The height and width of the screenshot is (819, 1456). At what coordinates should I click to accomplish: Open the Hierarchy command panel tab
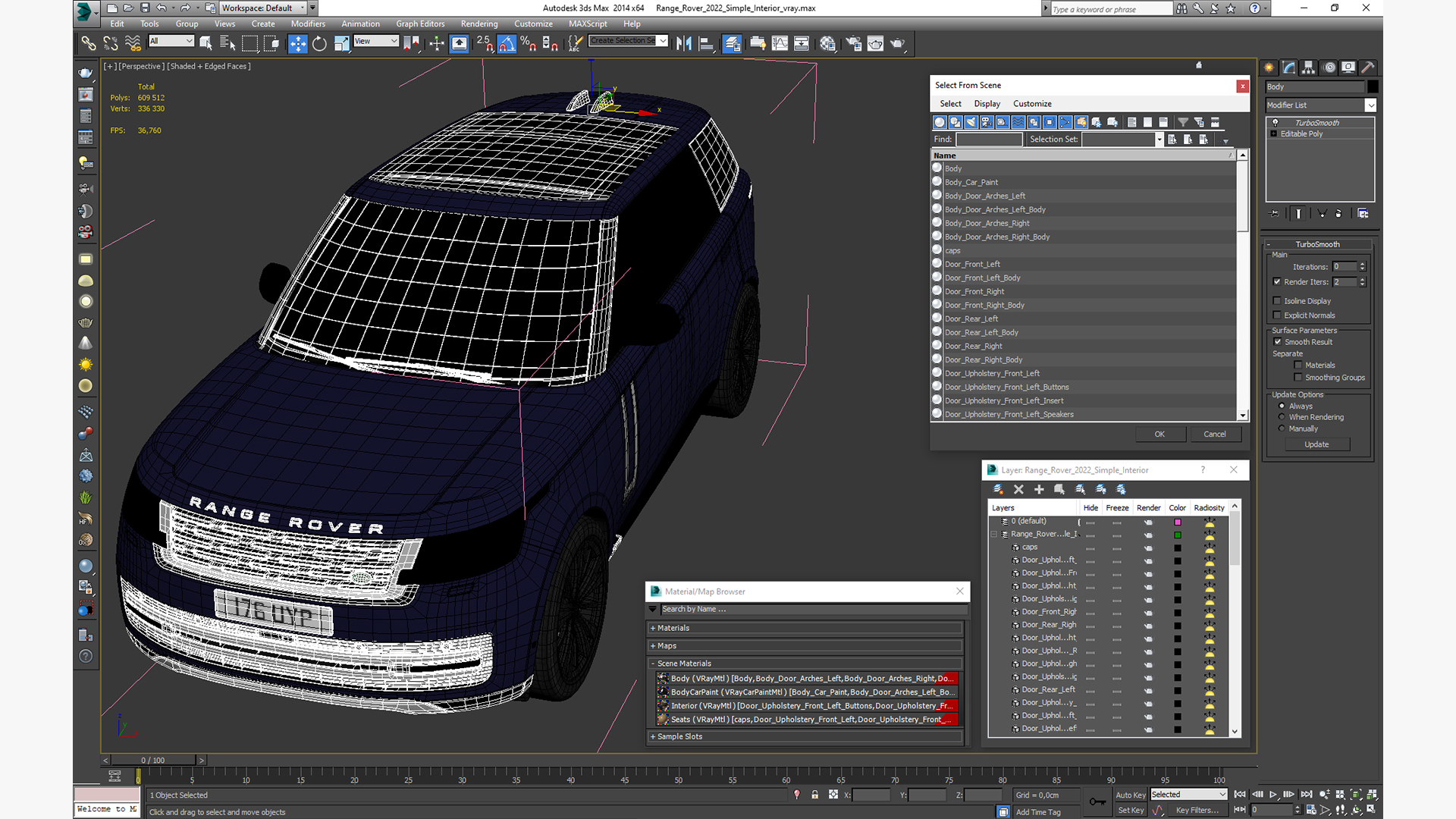[x=1308, y=67]
